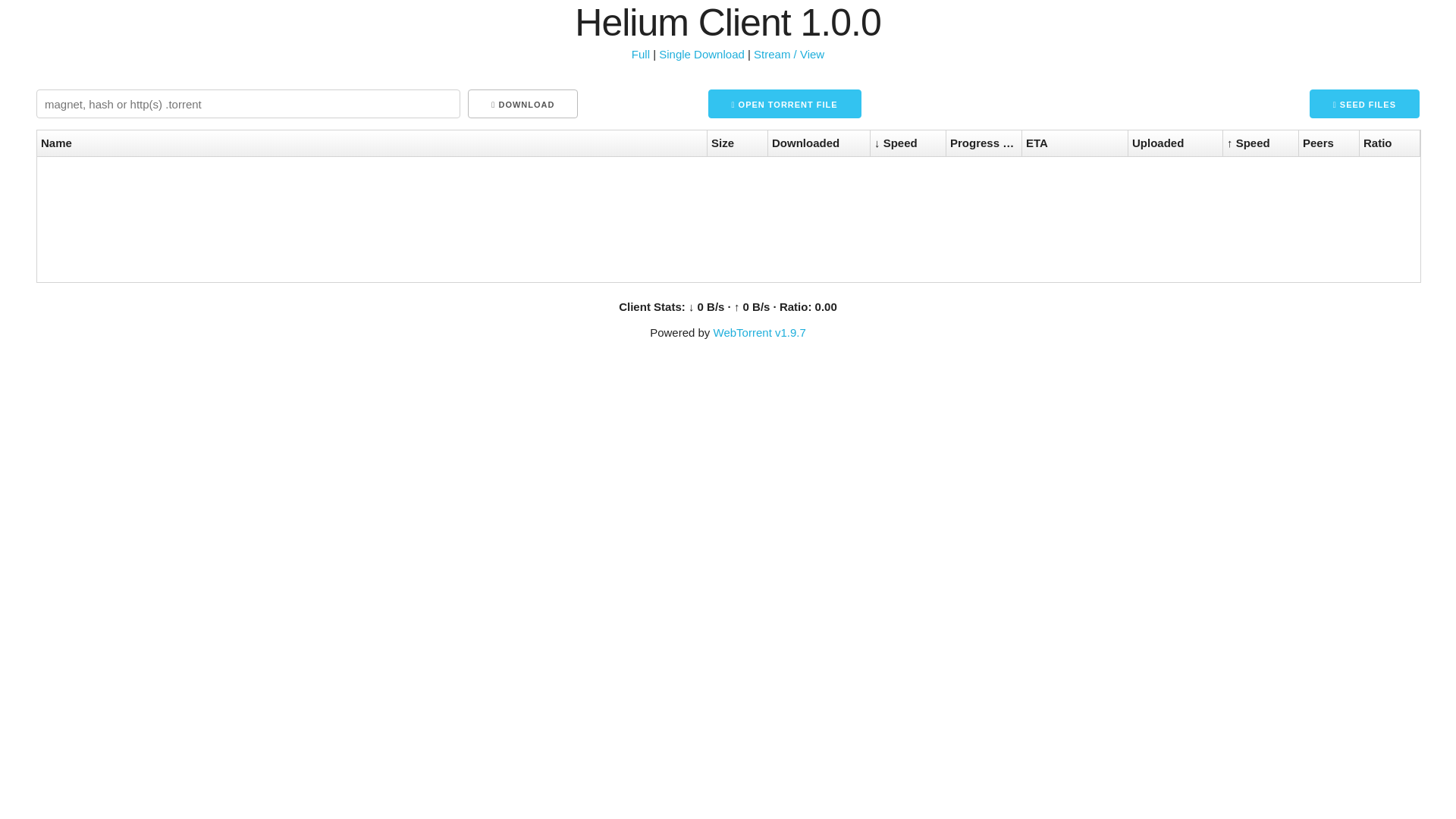Sort by the ETA column header
The height and width of the screenshot is (819, 1456).
point(1075,143)
